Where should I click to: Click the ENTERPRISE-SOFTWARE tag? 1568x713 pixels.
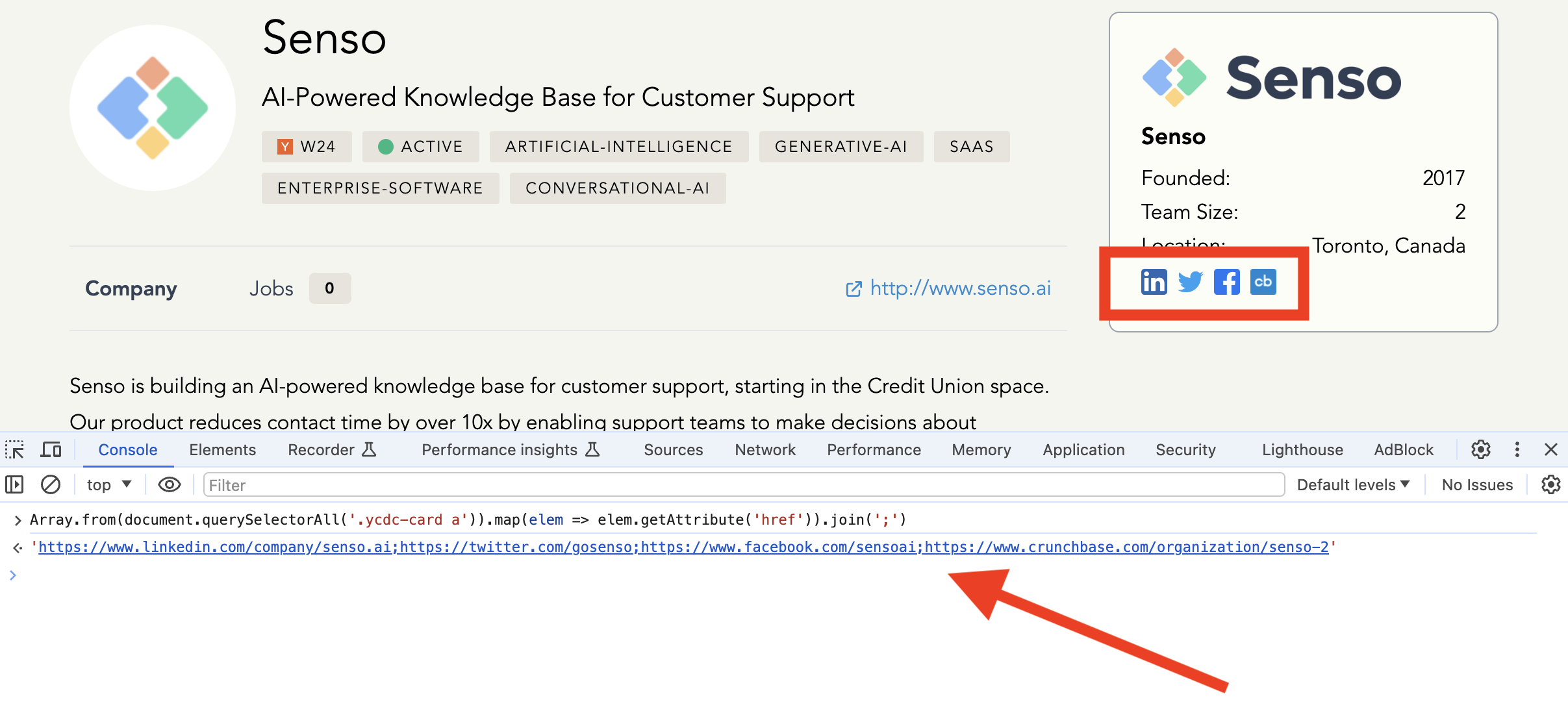click(x=381, y=188)
